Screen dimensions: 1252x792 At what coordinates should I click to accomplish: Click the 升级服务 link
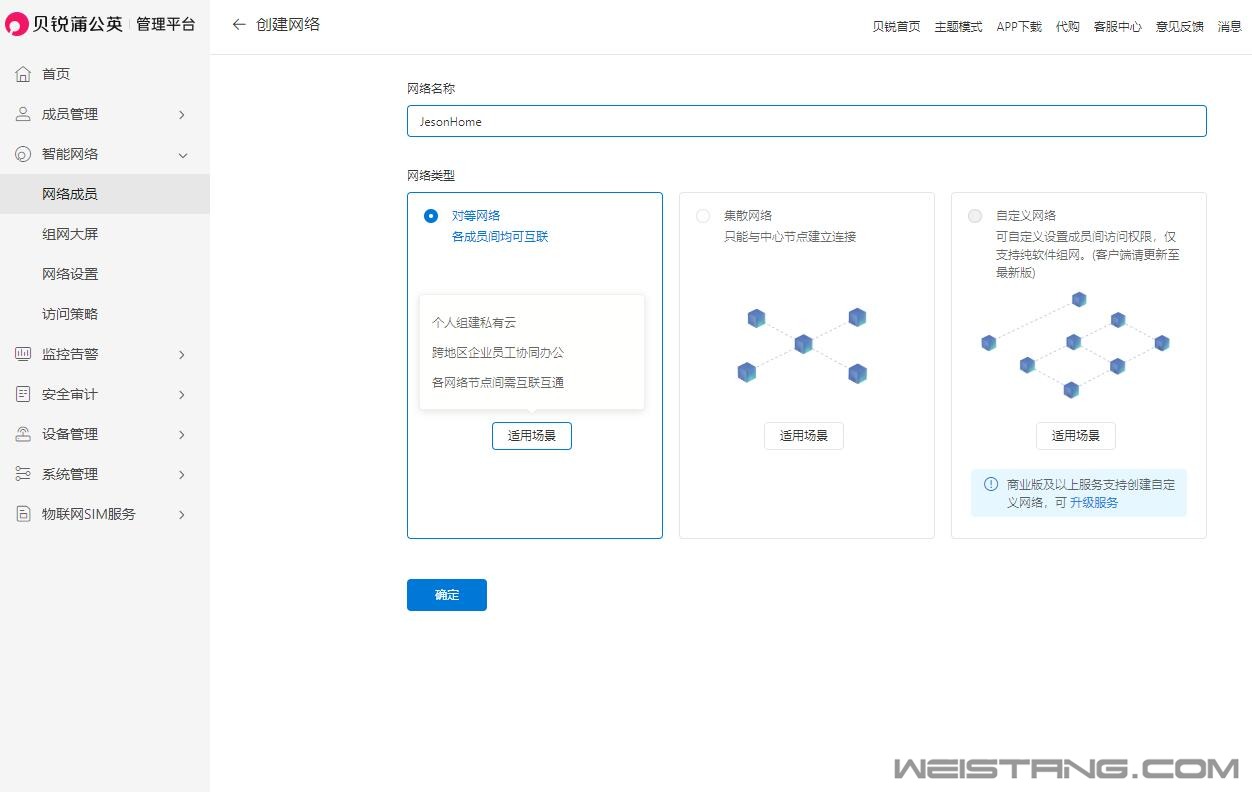(1094, 503)
